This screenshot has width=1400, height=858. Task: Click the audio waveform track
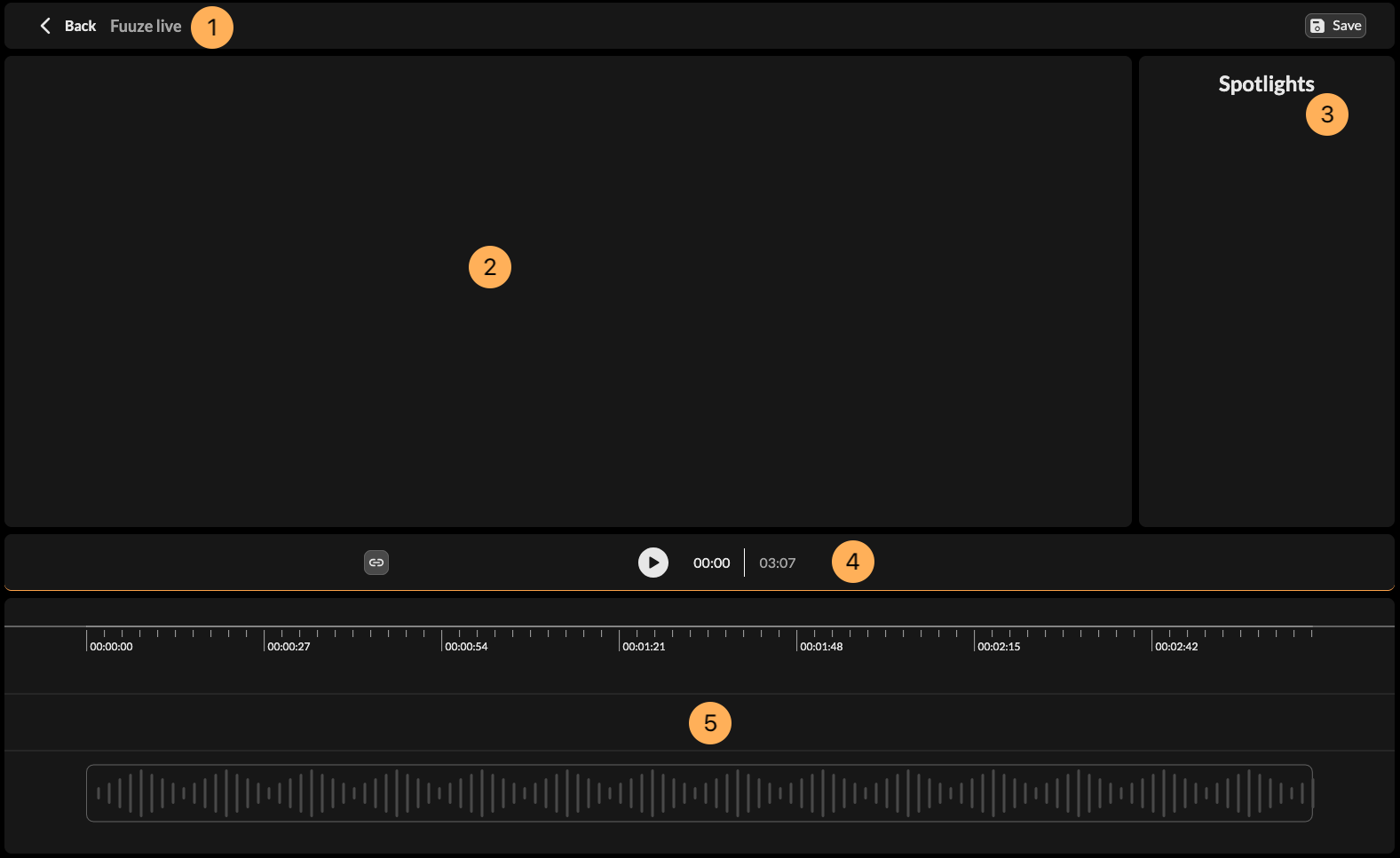(700, 793)
